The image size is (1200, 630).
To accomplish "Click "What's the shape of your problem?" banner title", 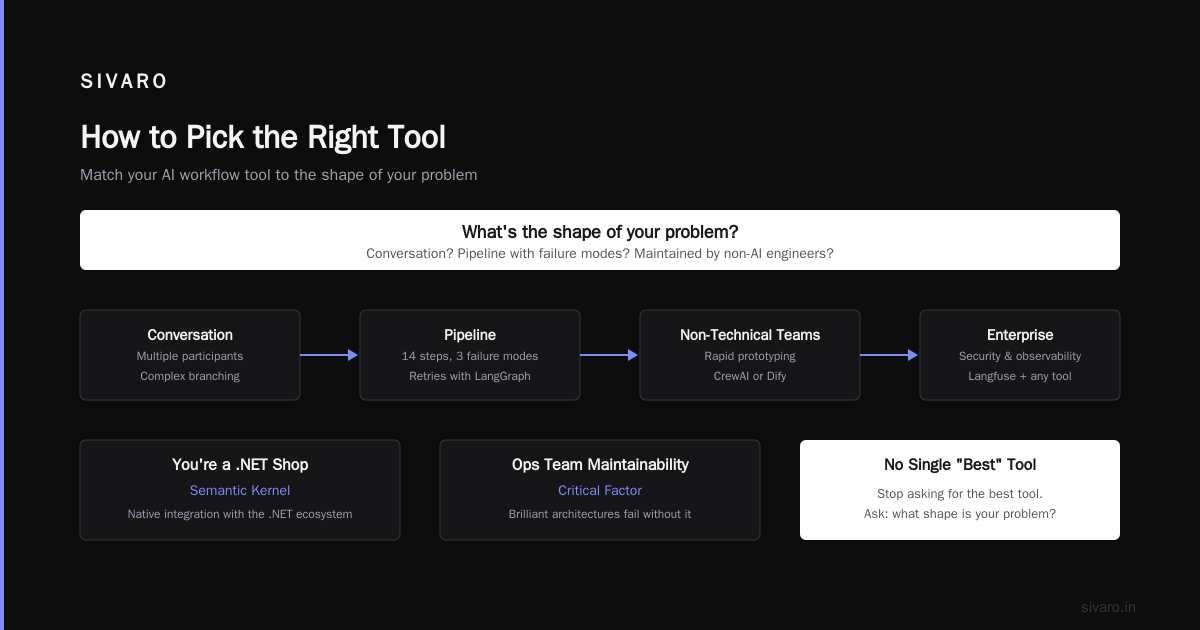I will pos(600,232).
